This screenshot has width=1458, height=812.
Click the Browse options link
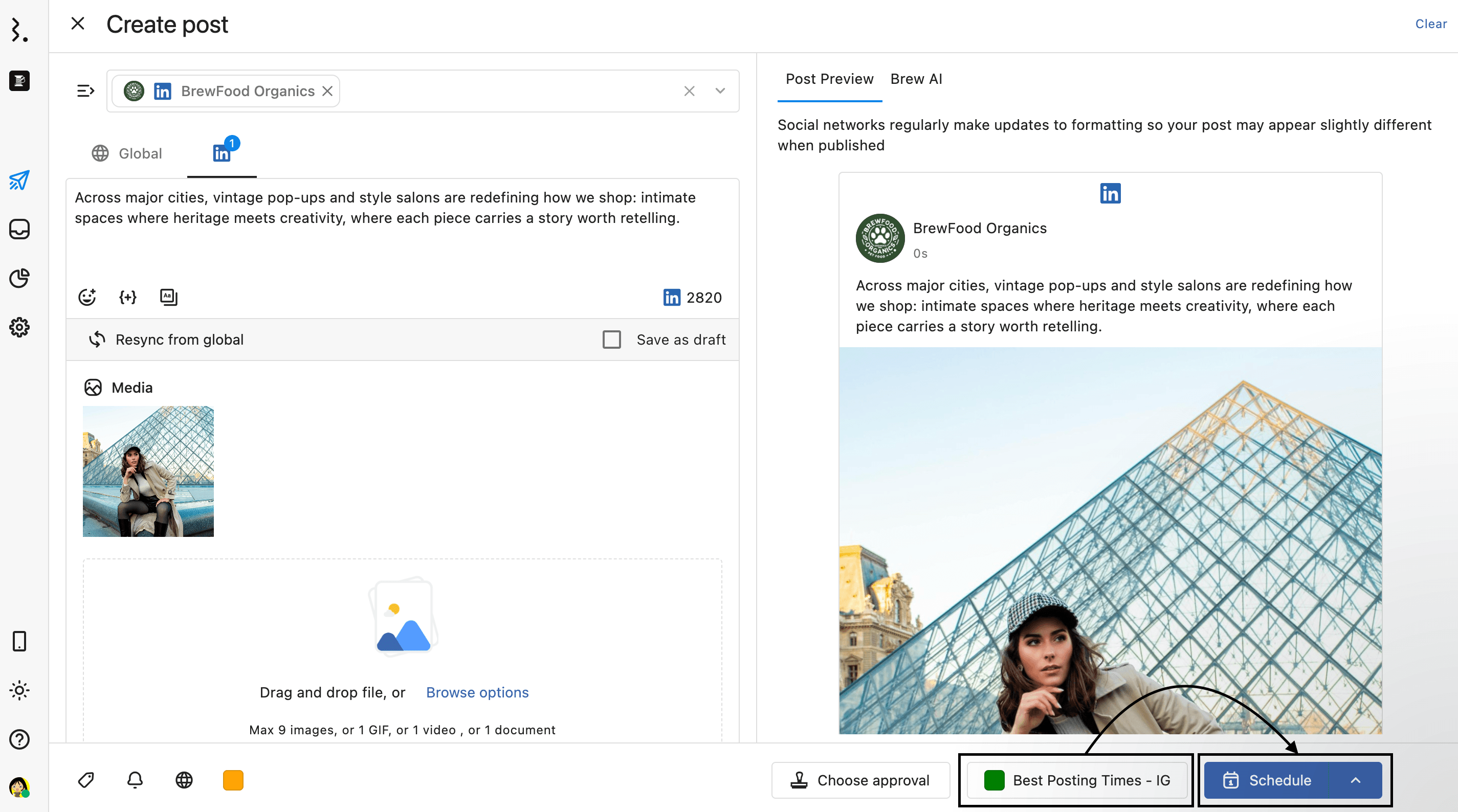tap(477, 692)
